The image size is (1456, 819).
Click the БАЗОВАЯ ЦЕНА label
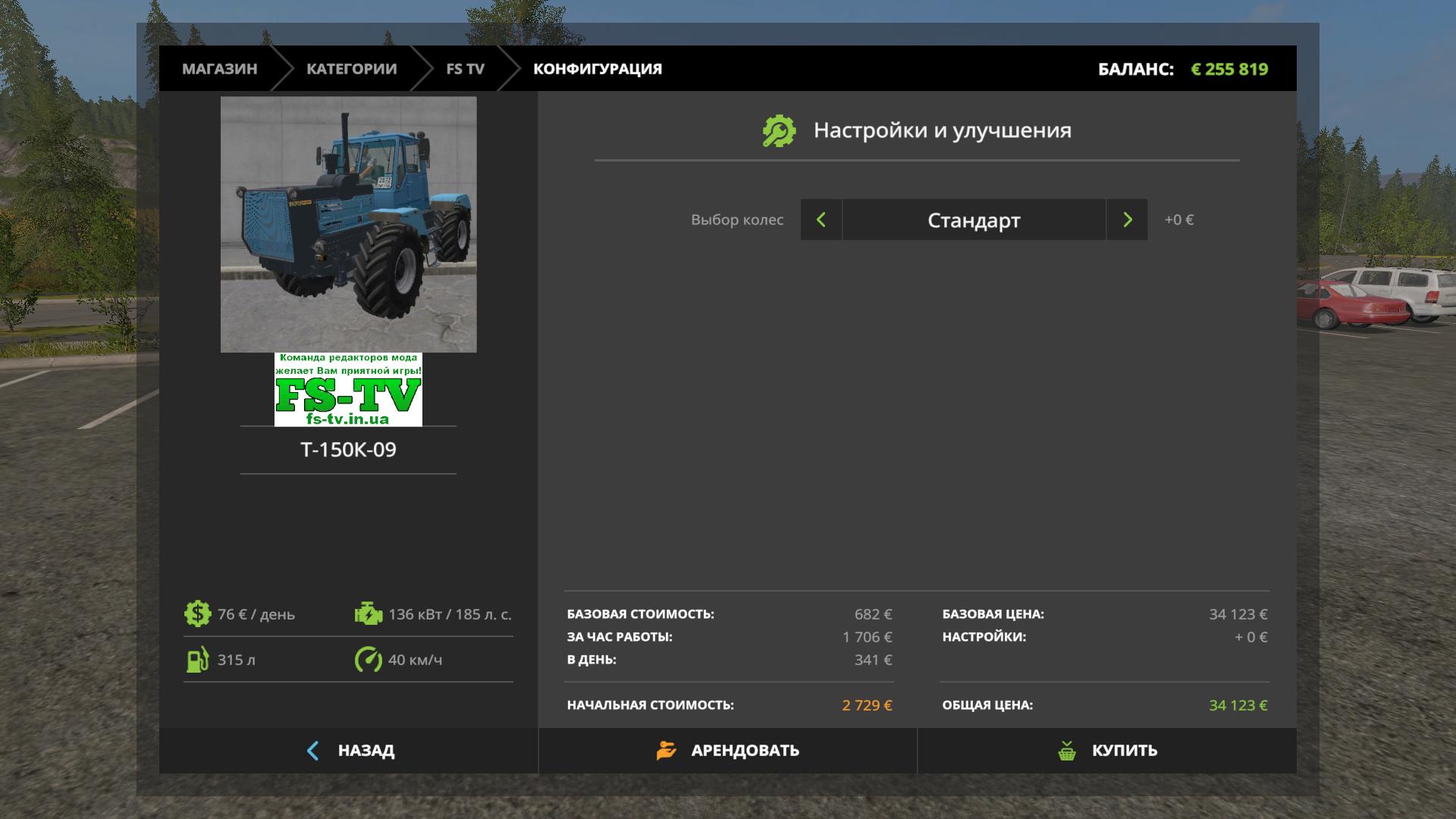(x=993, y=614)
